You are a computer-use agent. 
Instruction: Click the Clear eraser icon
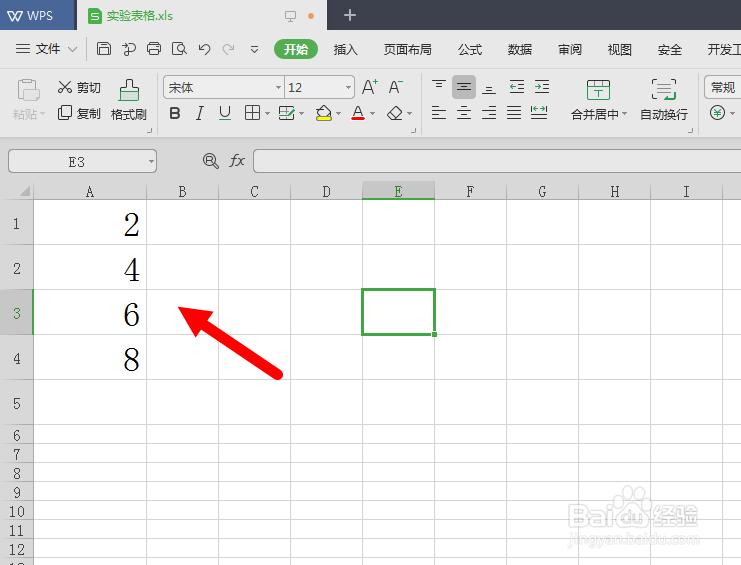pos(395,113)
